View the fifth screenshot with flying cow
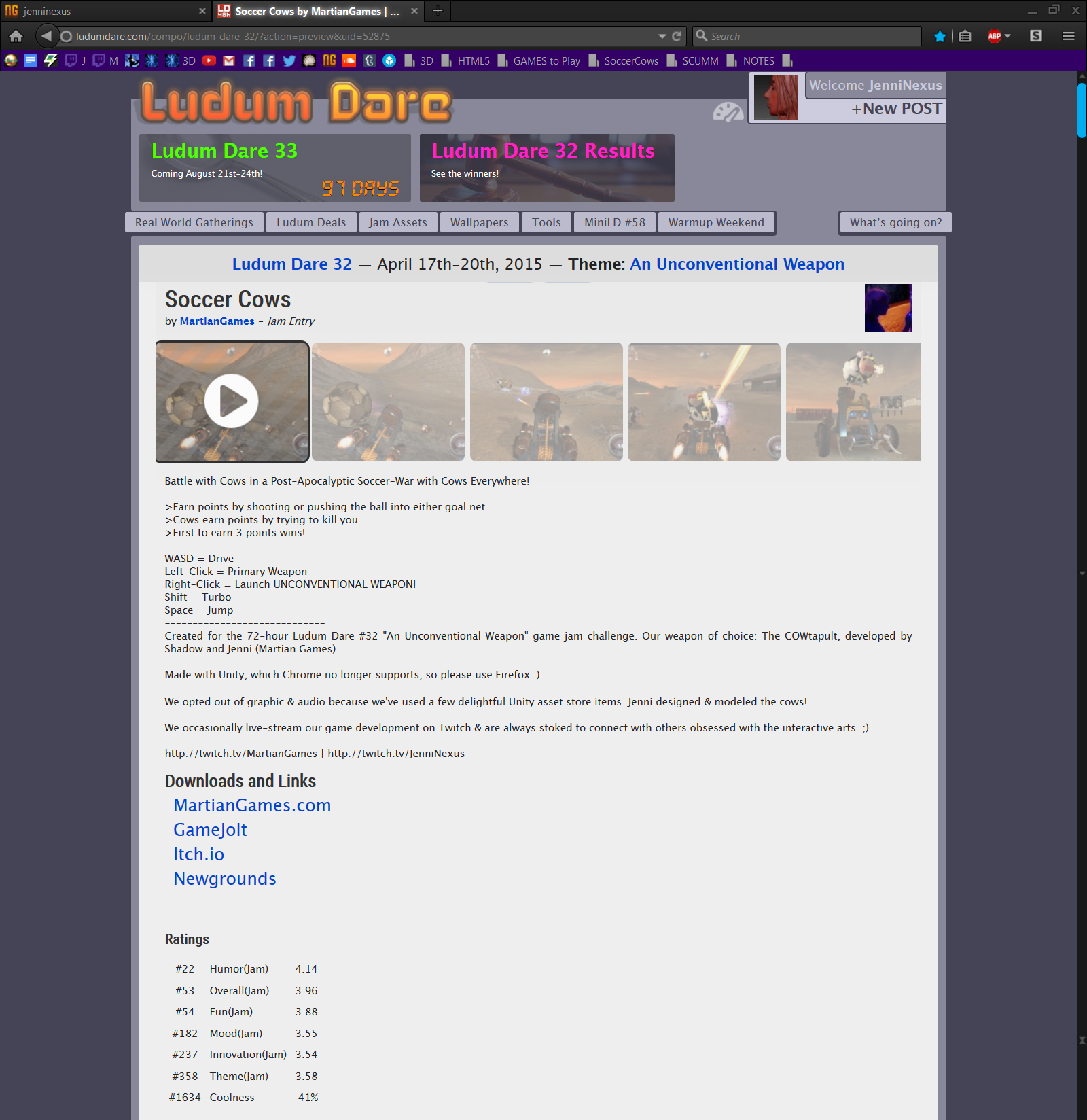This screenshot has width=1087, height=1120. [x=853, y=402]
